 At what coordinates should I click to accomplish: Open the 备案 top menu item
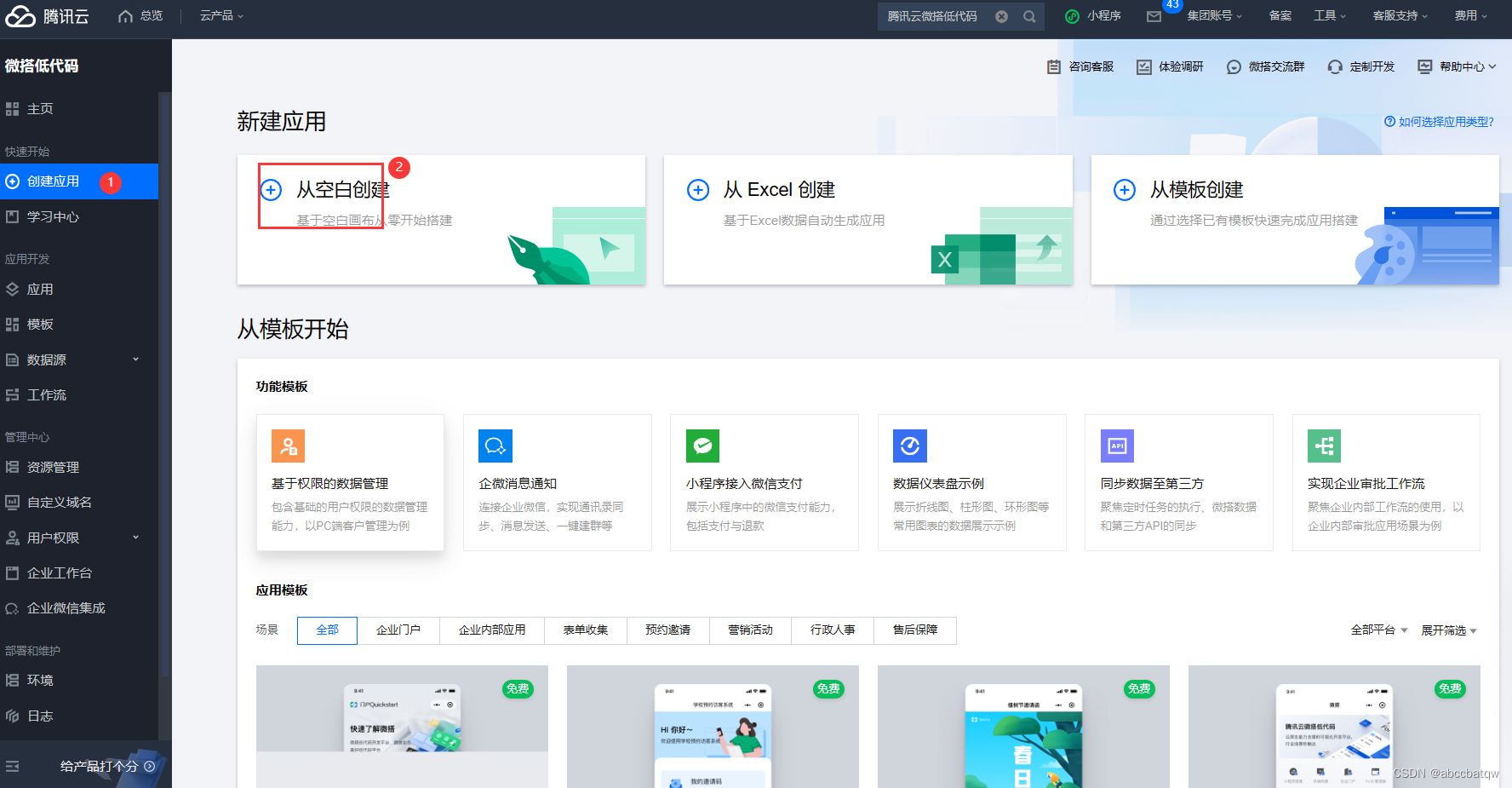(1280, 16)
